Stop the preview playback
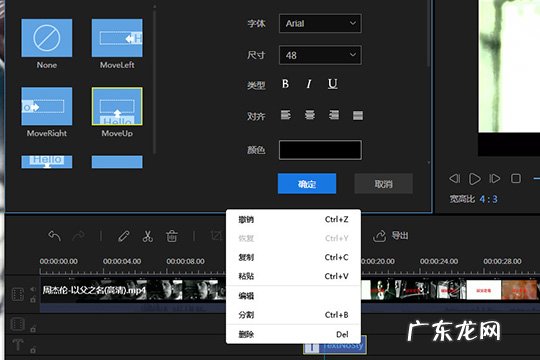This screenshot has width=540, height=360. 516,178
